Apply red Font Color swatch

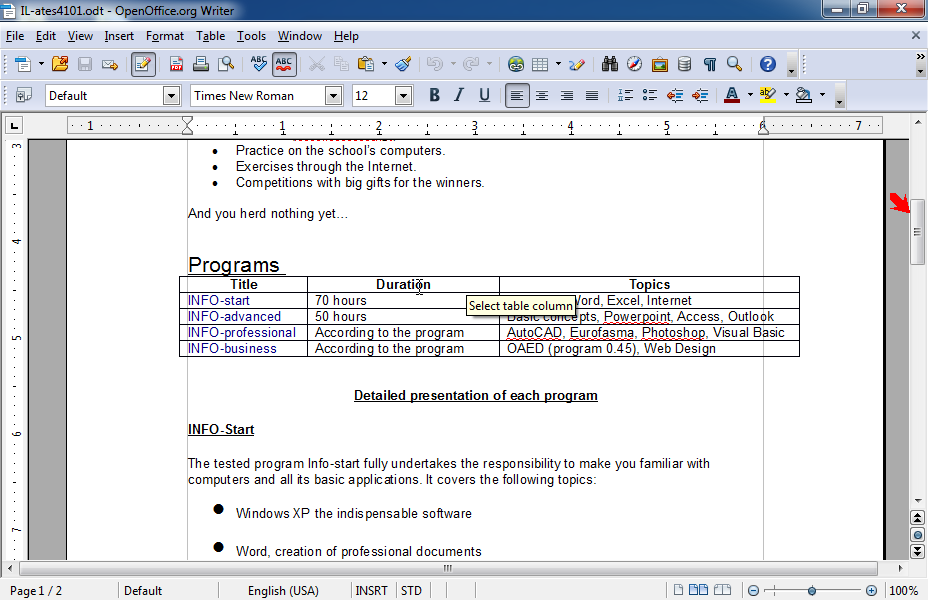pyautogui.click(x=732, y=95)
